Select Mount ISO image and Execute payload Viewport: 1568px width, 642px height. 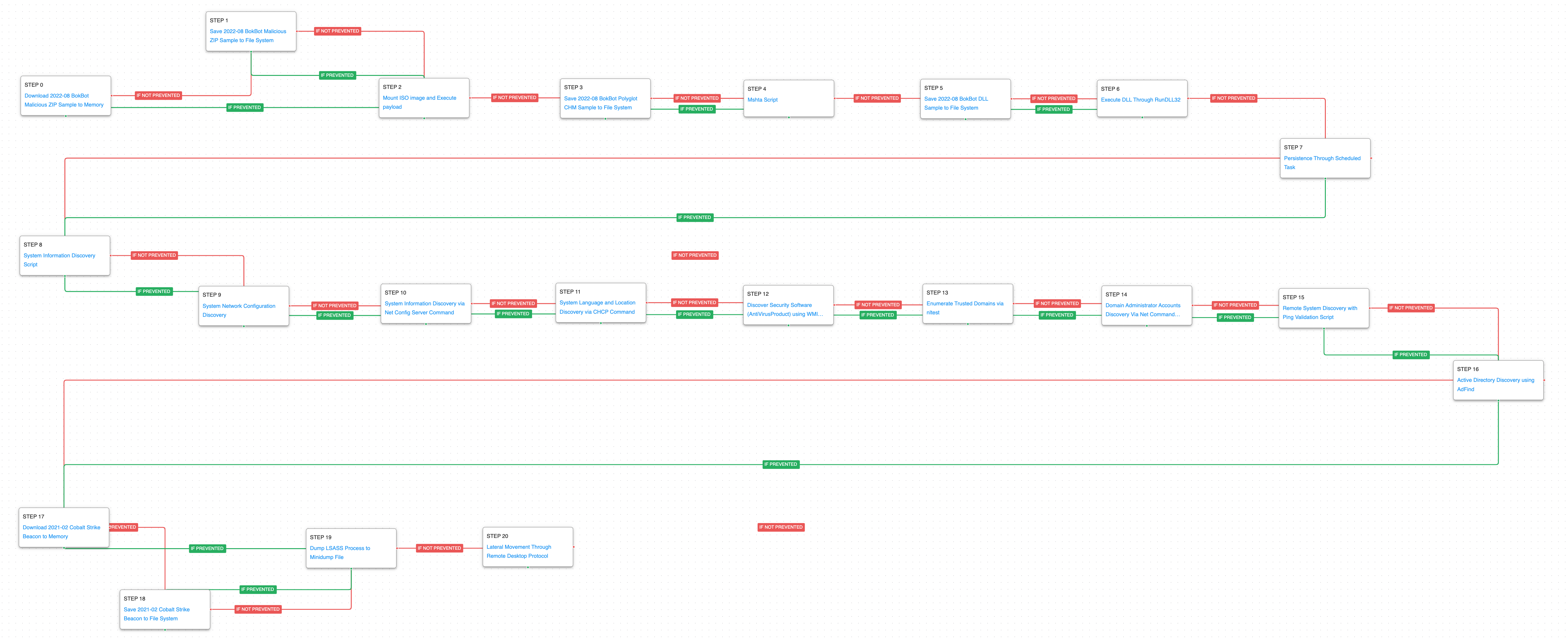click(419, 98)
